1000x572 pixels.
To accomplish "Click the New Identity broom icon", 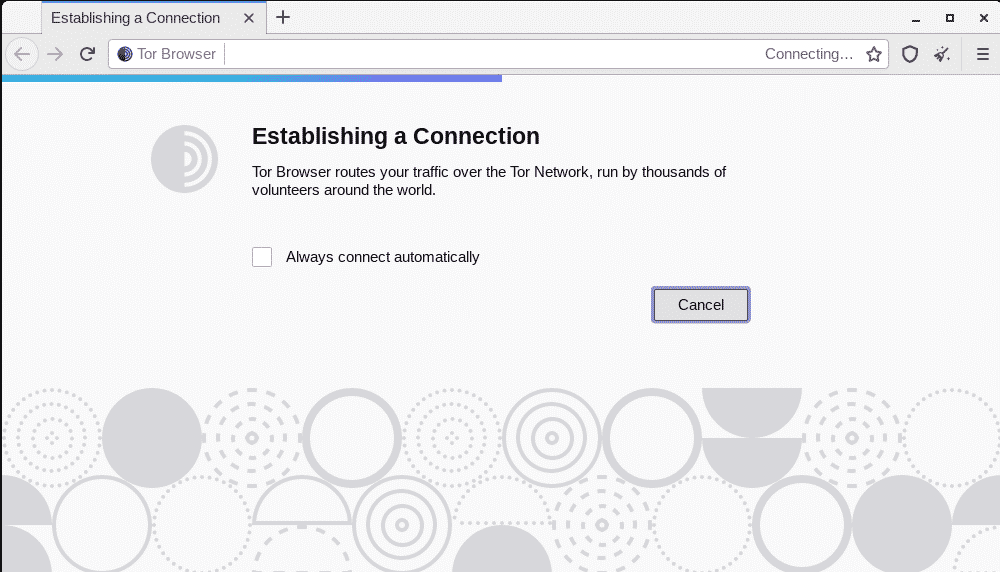I will tap(942, 54).
